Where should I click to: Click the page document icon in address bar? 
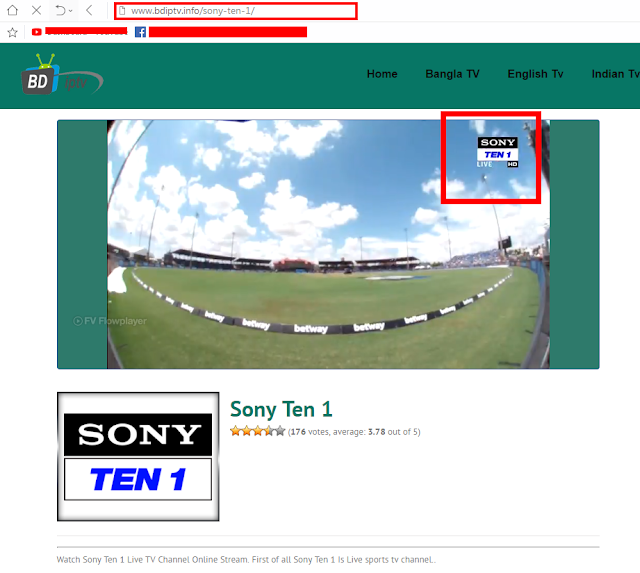pos(122,11)
